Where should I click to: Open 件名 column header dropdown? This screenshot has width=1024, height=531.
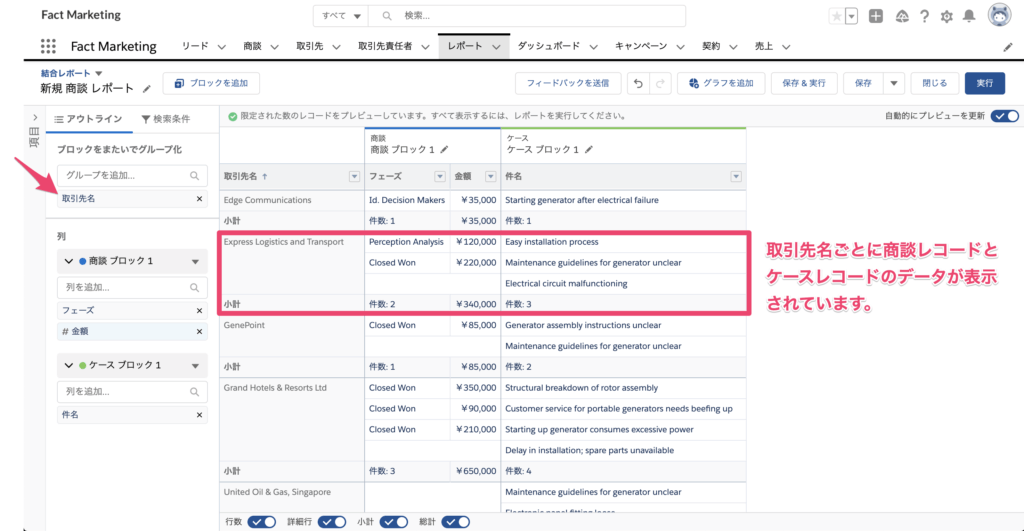tap(736, 176)
